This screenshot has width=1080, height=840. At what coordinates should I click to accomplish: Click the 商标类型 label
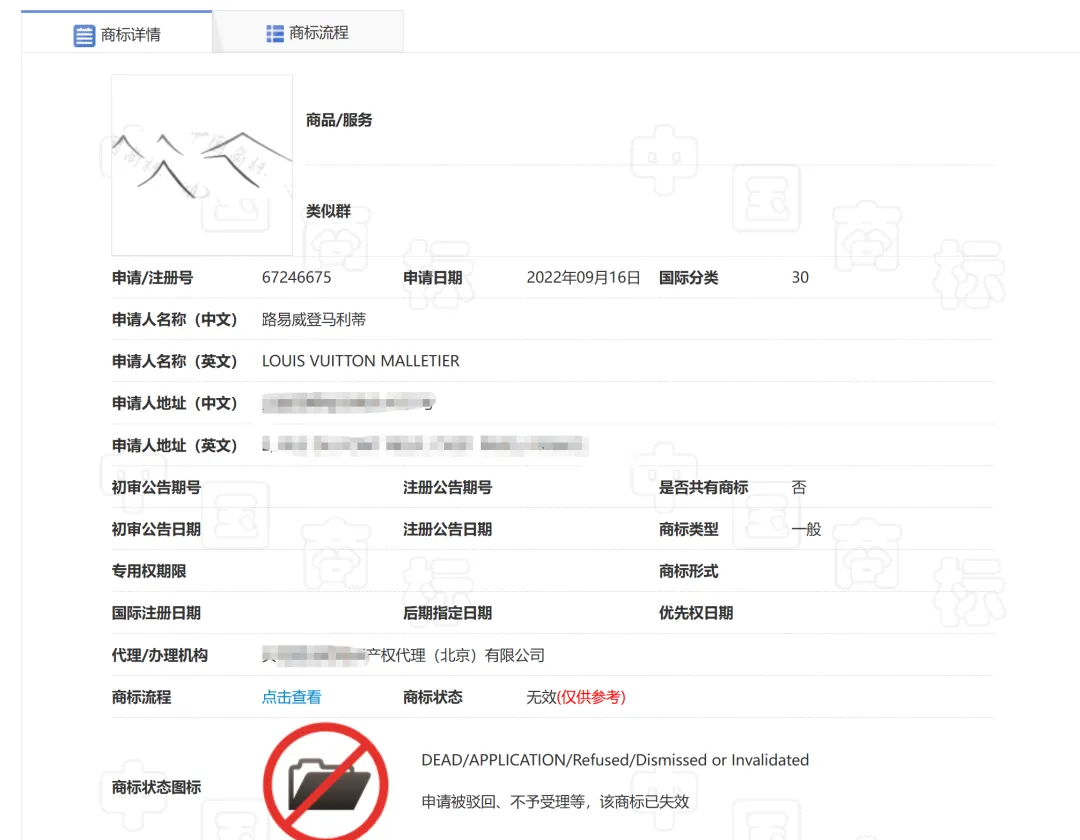[689, 529]
